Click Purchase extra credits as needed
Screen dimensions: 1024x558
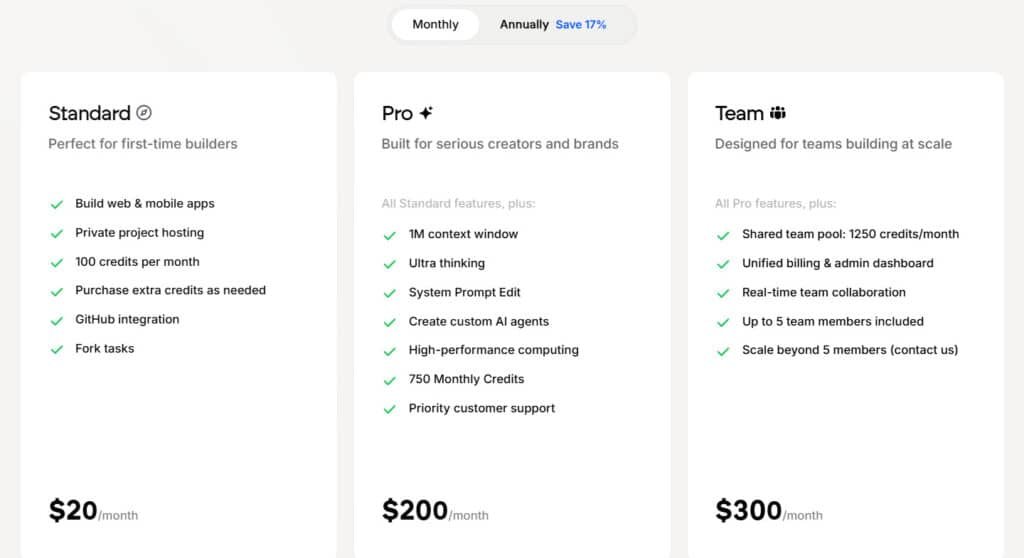170,290
